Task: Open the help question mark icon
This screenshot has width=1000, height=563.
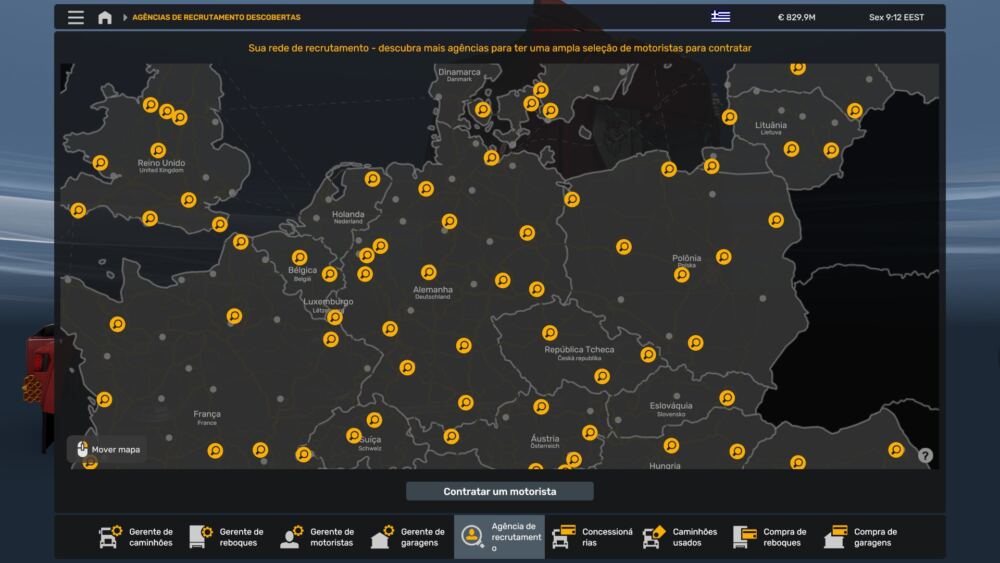Action: click(925, 455)
